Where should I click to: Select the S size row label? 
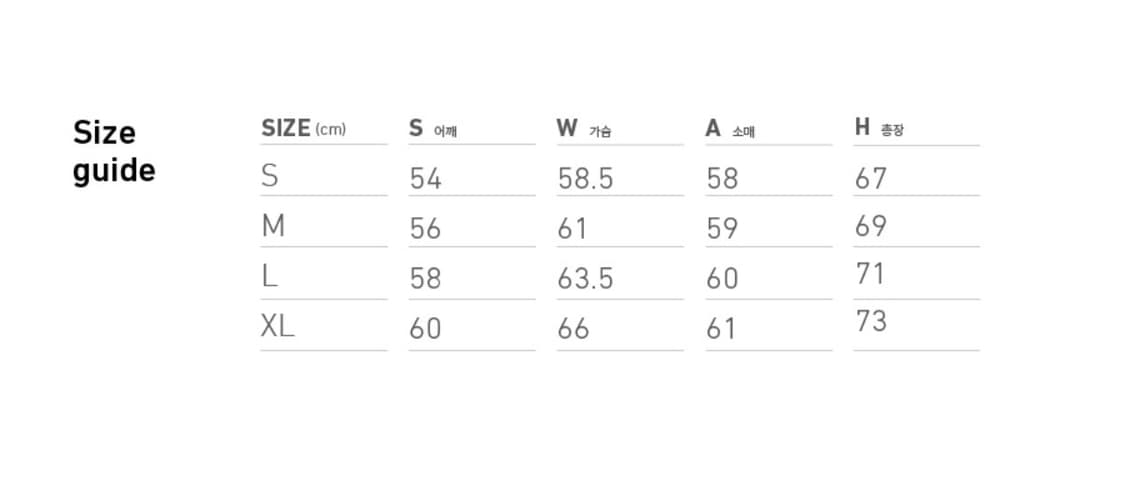coord(270,177)
